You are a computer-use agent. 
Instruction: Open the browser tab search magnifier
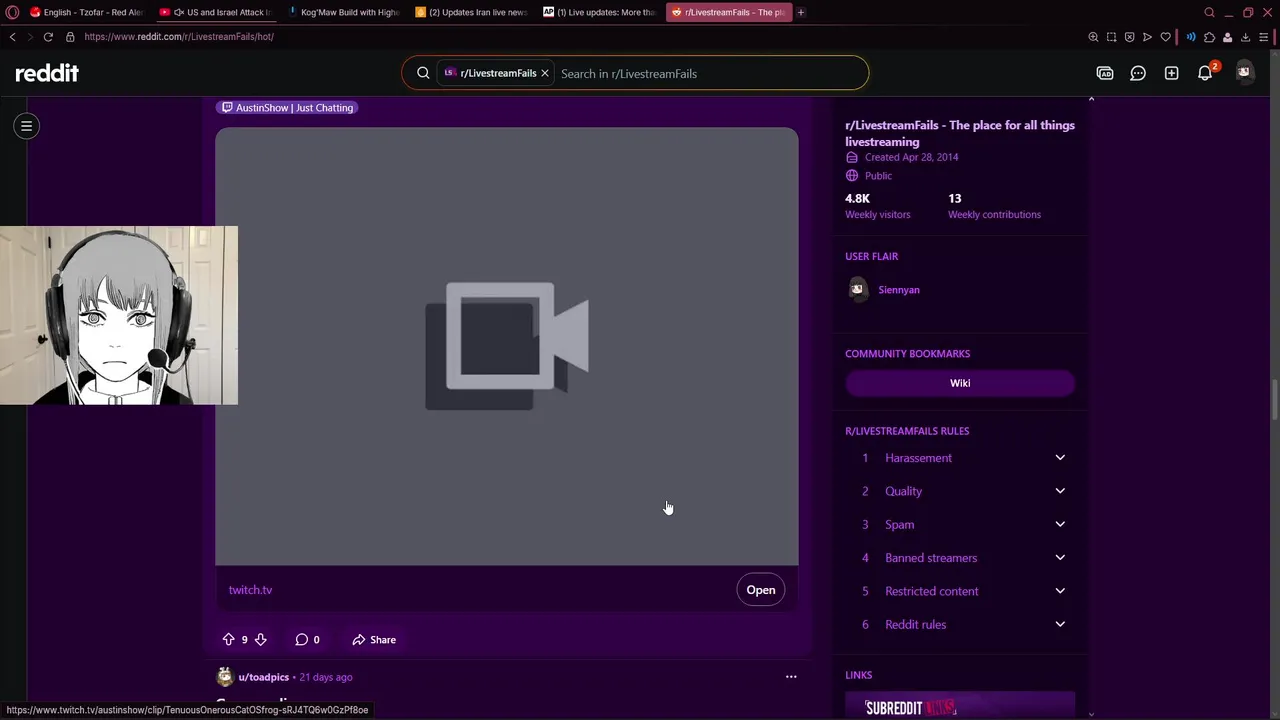tap(1209, 12)
